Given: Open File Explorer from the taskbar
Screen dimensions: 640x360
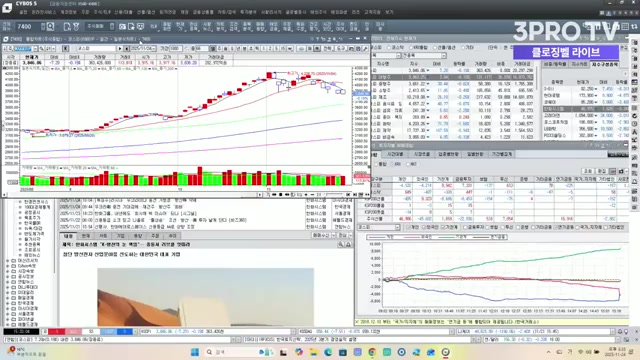Looking at the screenshot, I should tap(313, 352).
